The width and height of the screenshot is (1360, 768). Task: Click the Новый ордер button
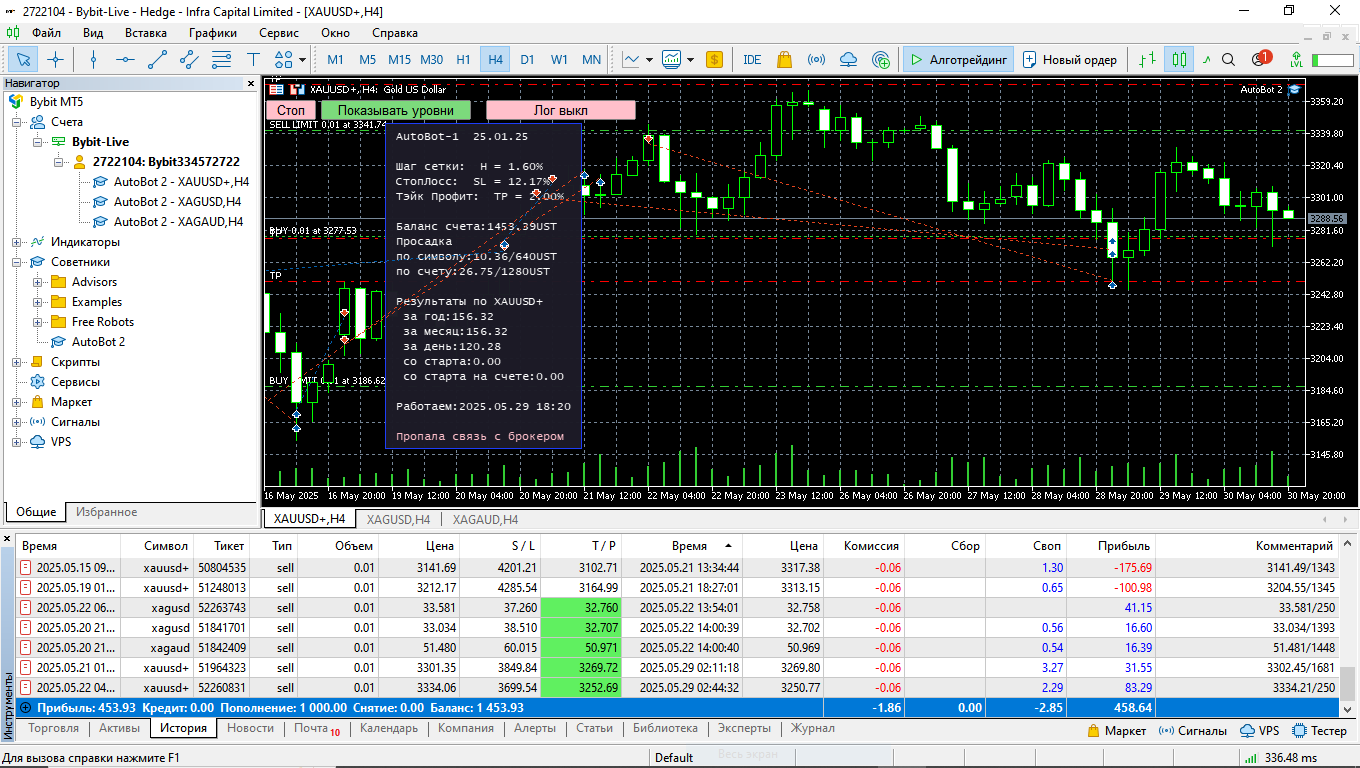1070,59
